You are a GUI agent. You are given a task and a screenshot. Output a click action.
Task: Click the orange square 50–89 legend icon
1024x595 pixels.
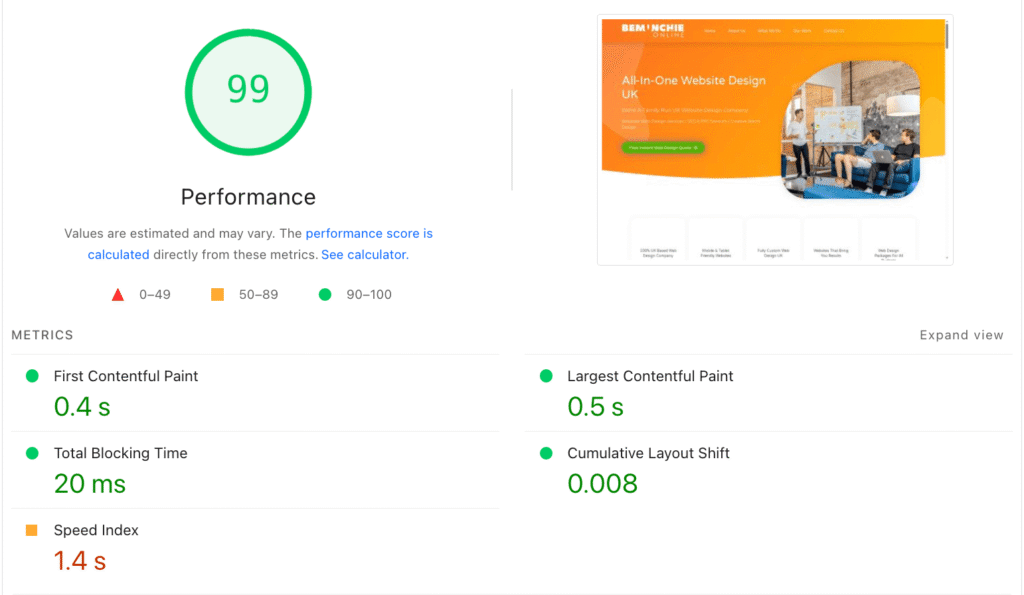217,295
